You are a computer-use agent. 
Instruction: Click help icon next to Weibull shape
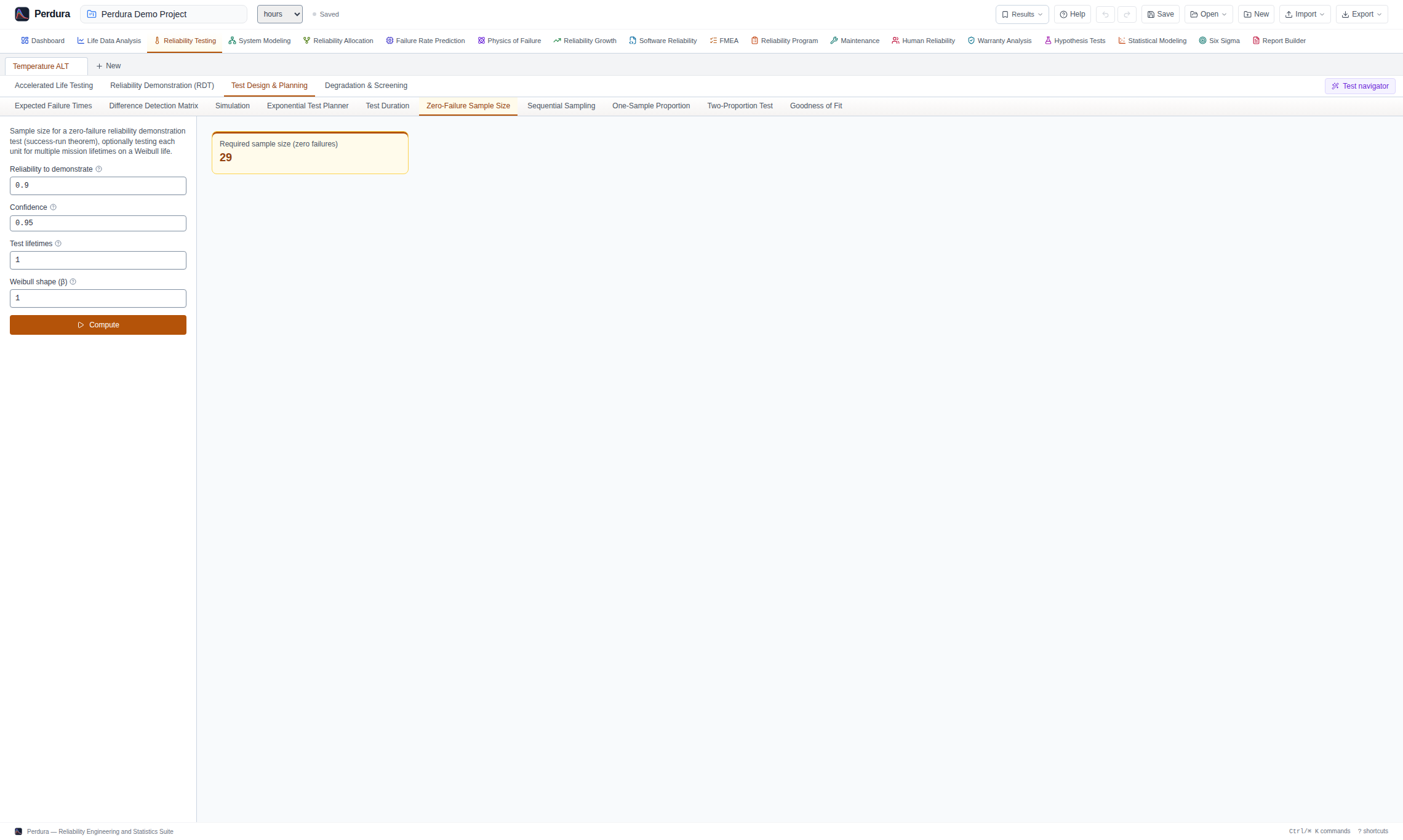tap(73, 282)
